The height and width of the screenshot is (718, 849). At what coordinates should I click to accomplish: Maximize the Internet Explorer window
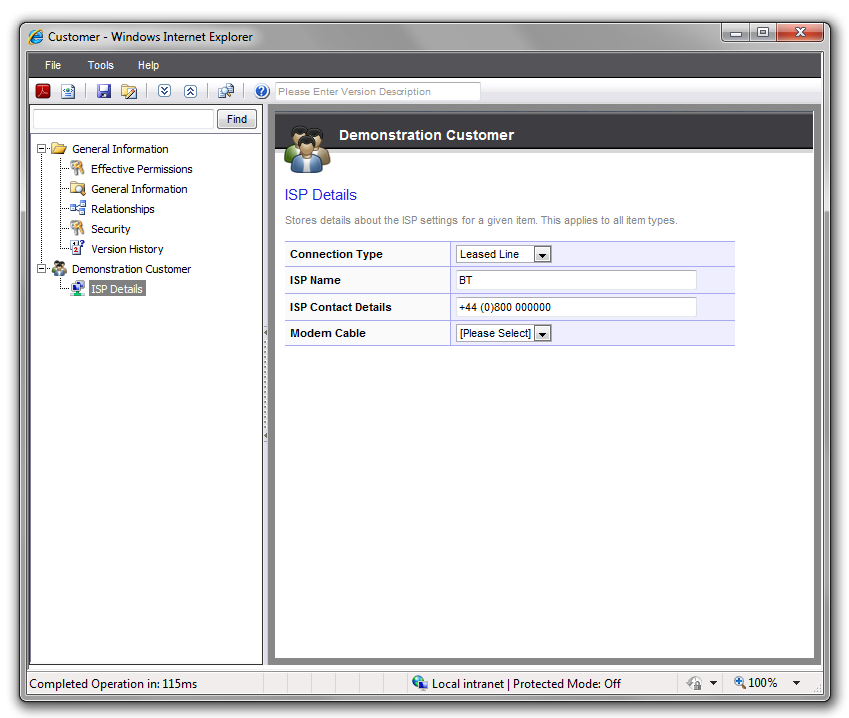point(763,33)
